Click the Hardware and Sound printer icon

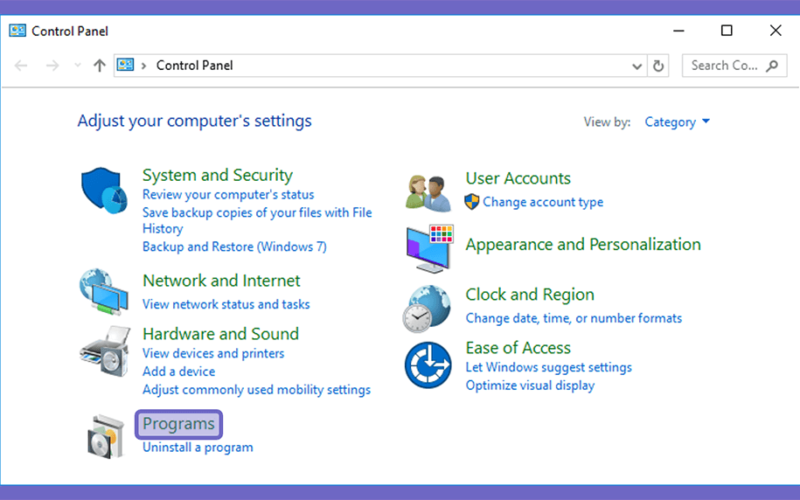105,352
